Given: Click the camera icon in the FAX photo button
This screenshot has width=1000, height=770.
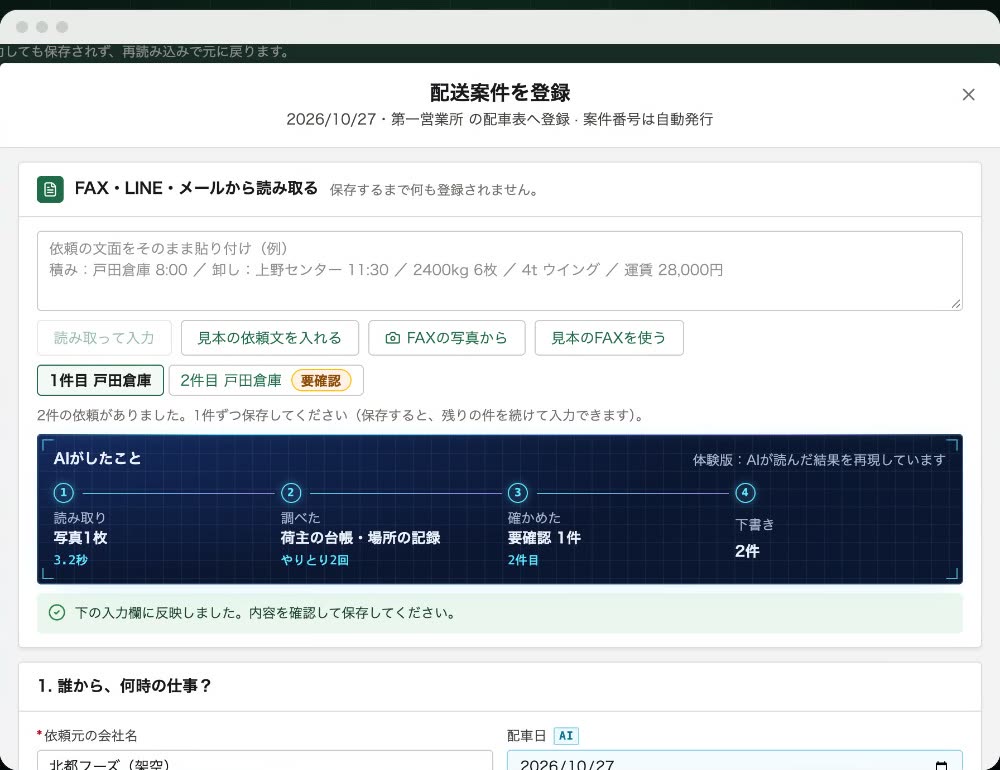Looking at the screenshot, I should click(393, 338).
